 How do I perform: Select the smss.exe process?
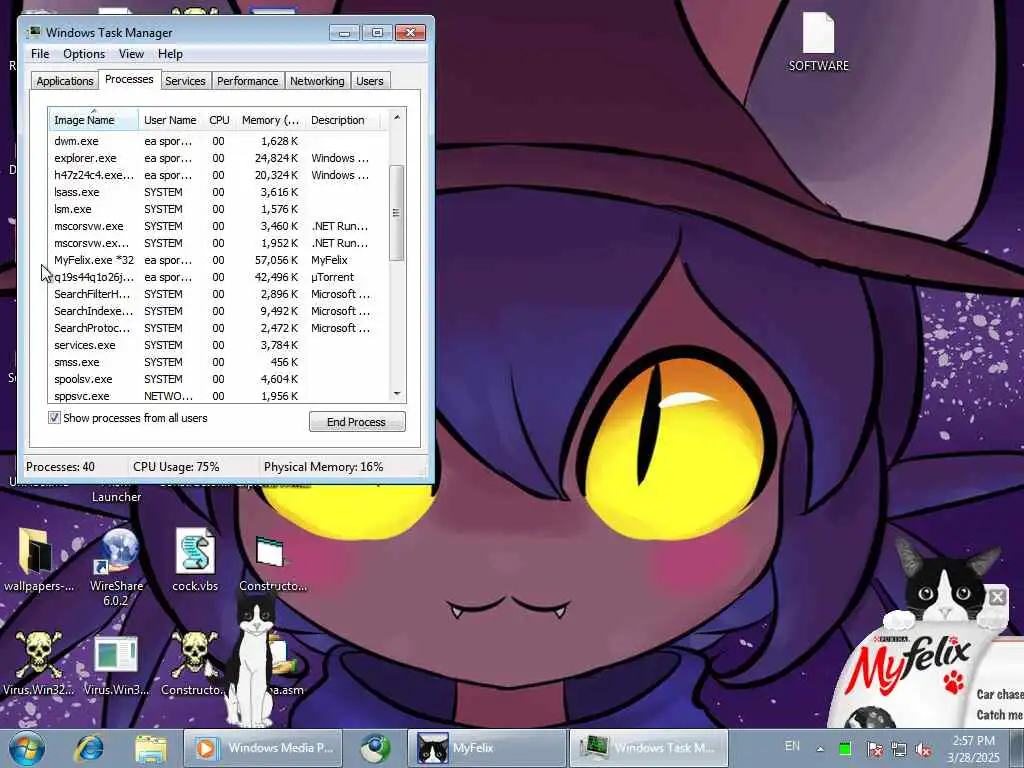pos(218,362)
